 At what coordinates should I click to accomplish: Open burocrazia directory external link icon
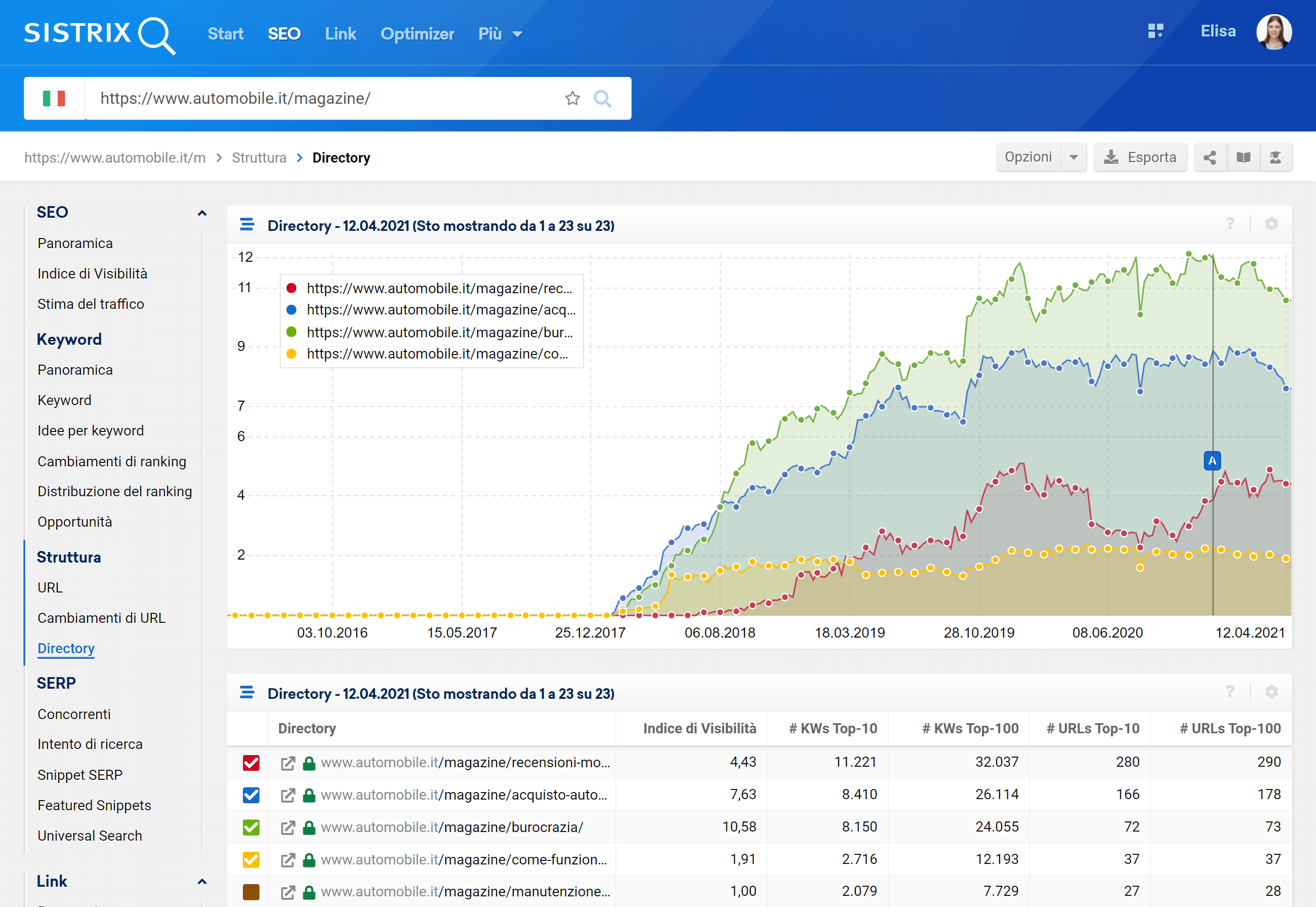288,828
